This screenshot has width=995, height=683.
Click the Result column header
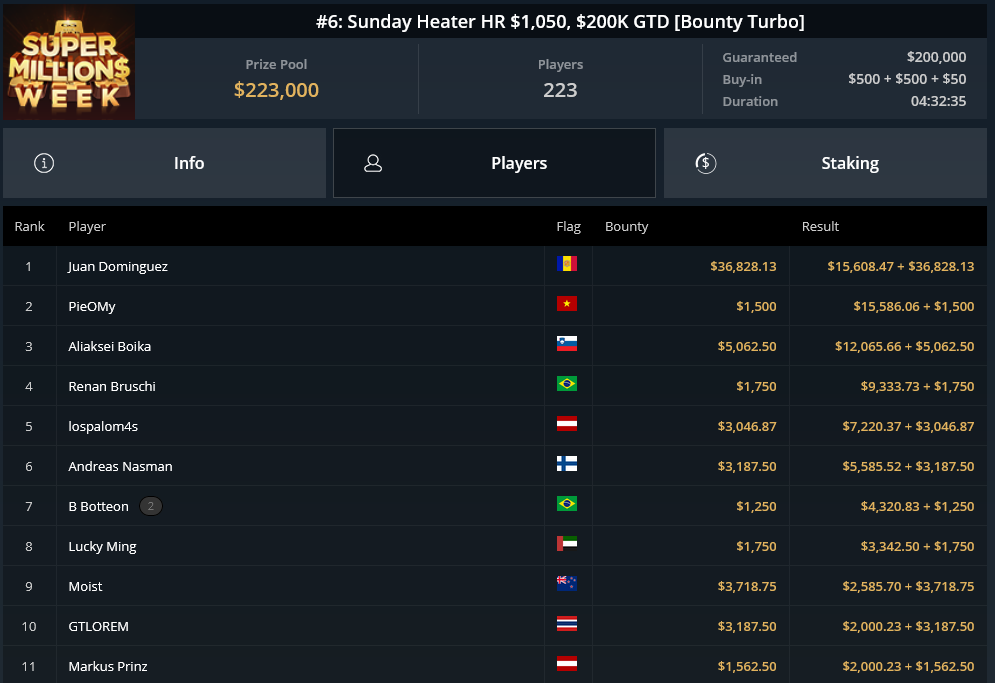click(x=820, y=227)
